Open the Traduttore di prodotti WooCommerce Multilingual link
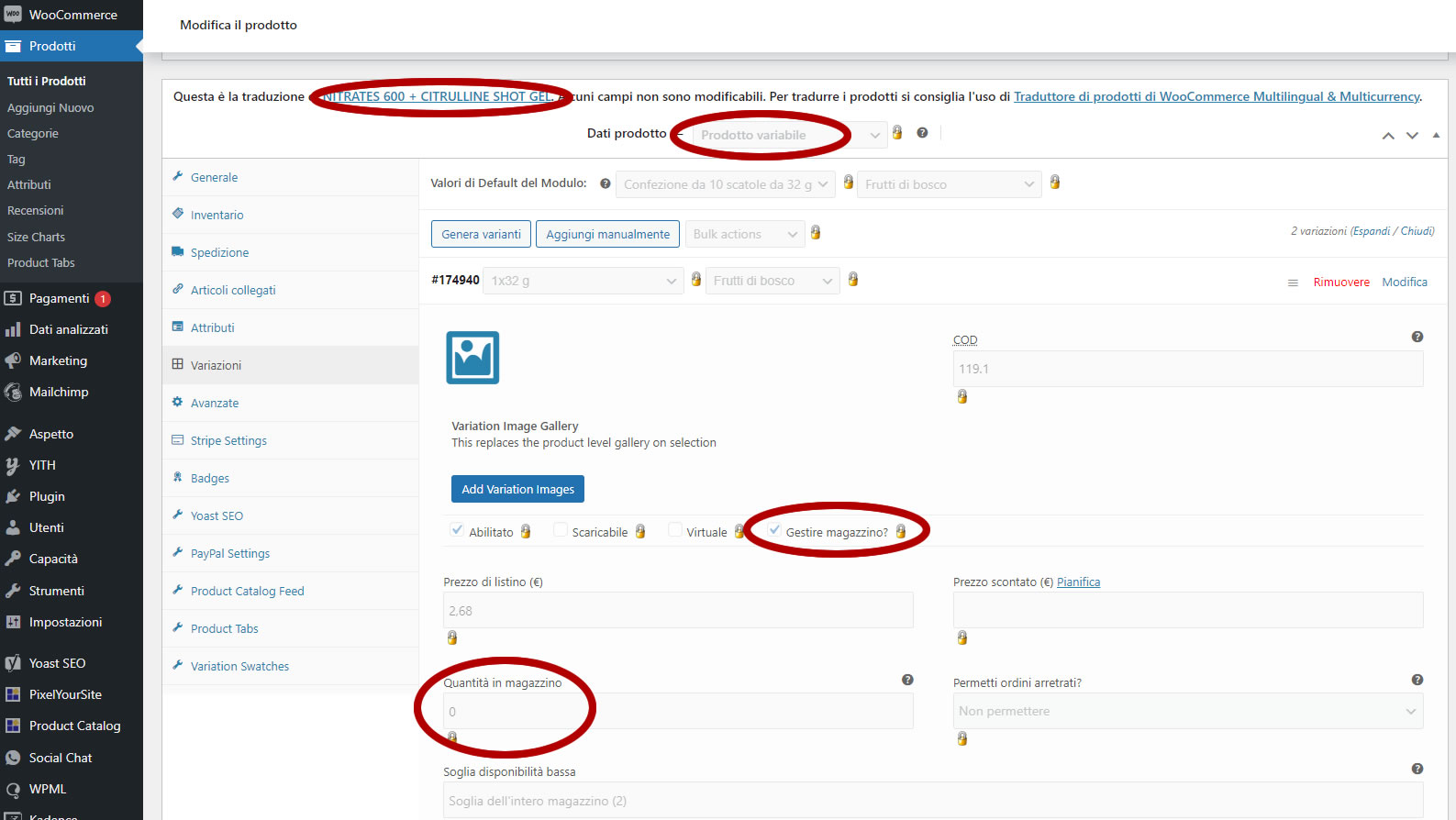The height and width of the screenshot is (820, 1456). [1217, 96]
